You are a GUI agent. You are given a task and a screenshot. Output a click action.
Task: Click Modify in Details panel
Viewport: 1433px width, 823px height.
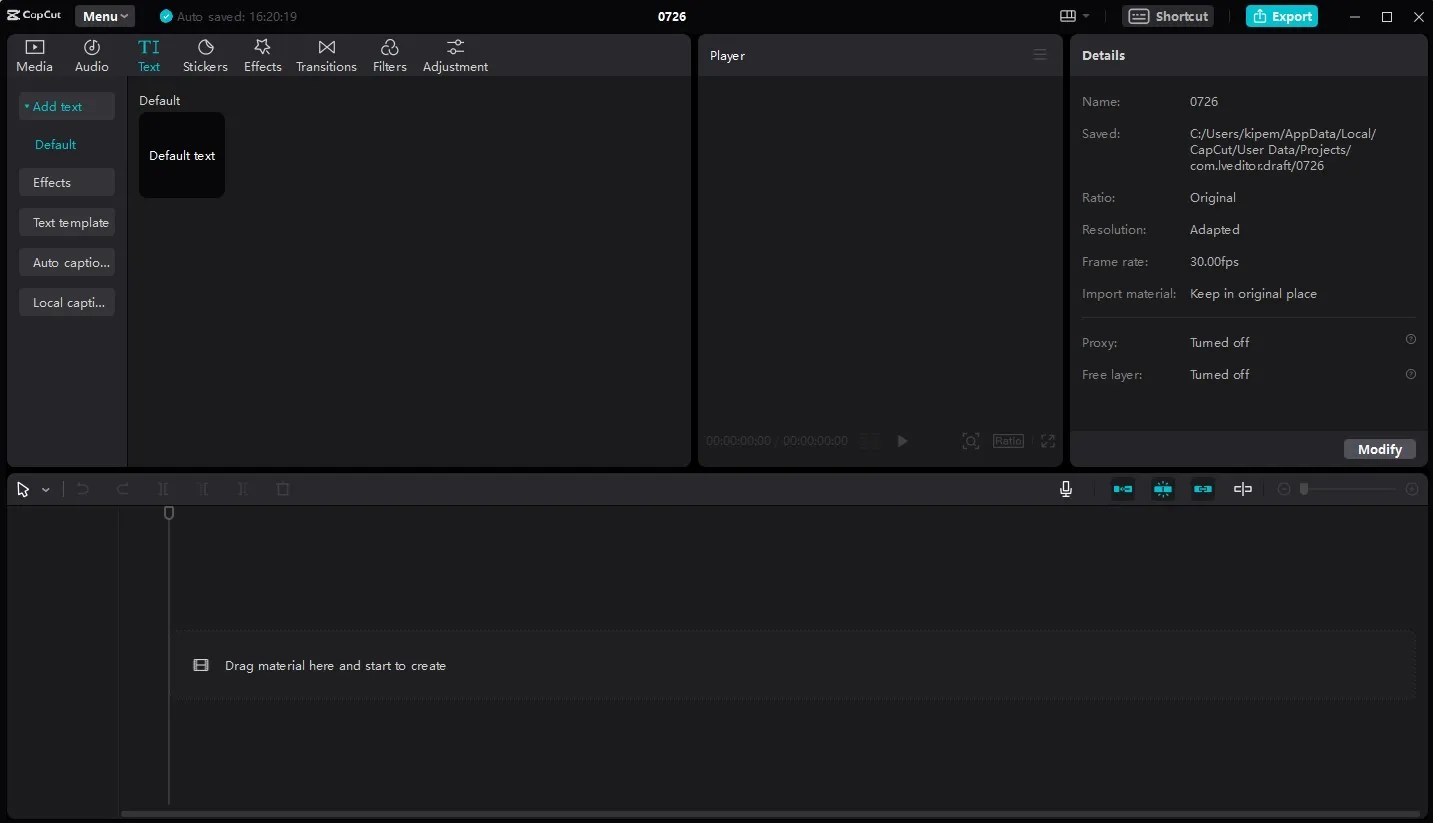(x=1380, y=449)
